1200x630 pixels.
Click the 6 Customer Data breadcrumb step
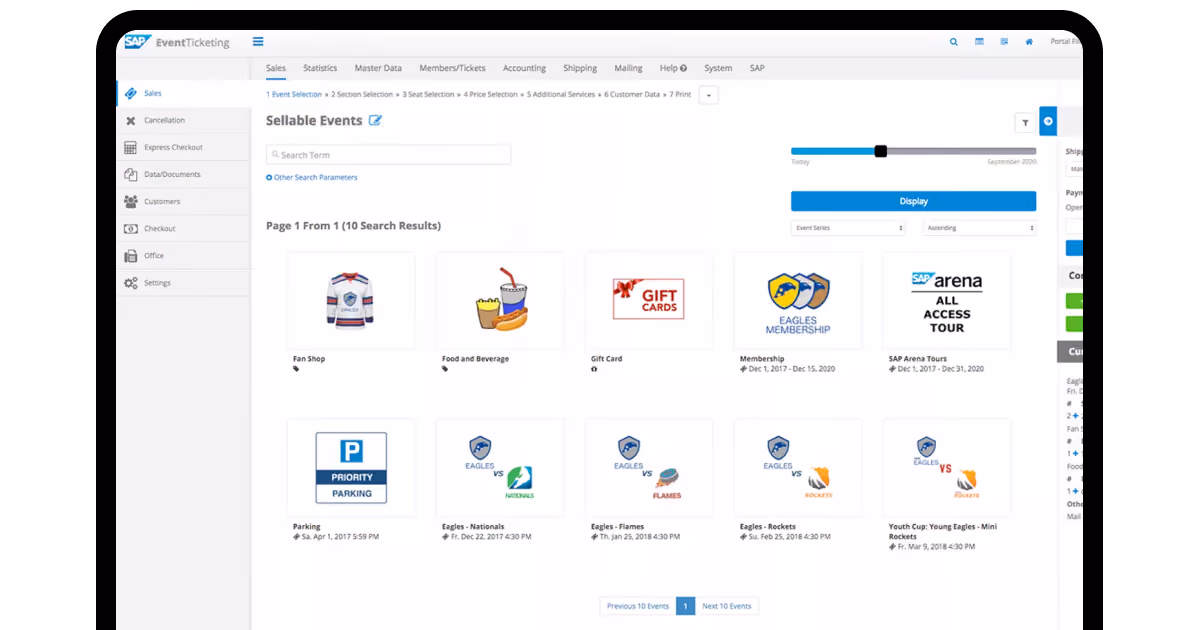coord(632,94)
